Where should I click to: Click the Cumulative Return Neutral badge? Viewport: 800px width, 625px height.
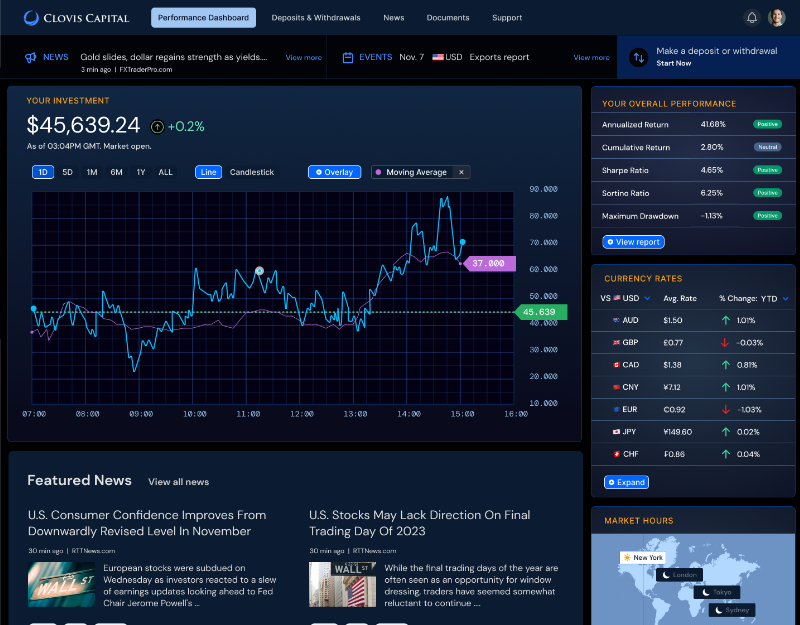767,147
